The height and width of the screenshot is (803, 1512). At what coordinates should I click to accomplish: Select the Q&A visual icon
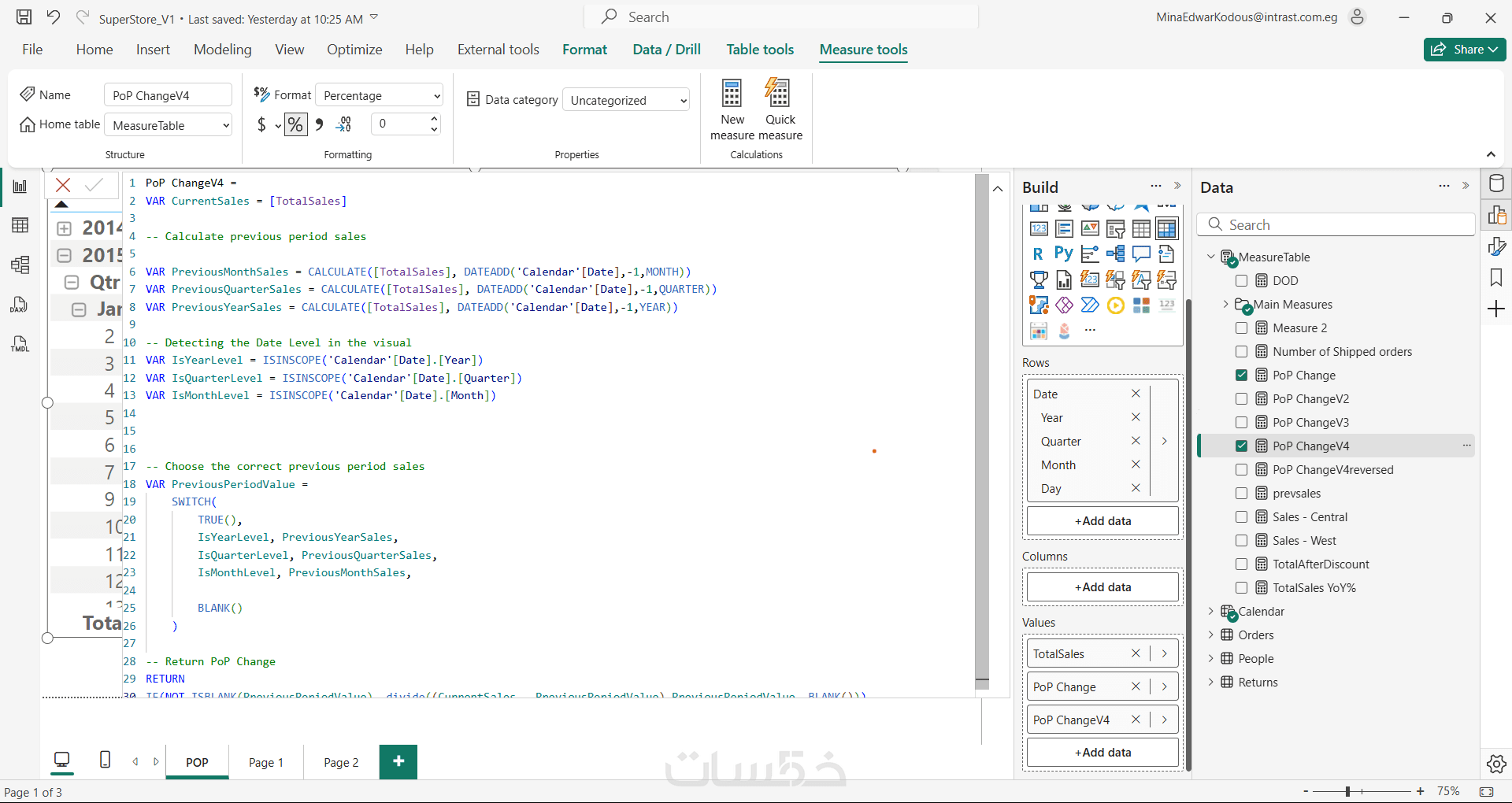1141,253
